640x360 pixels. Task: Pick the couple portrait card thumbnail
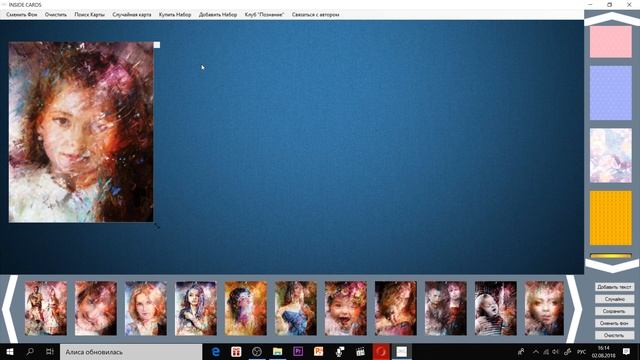(446, 308)
